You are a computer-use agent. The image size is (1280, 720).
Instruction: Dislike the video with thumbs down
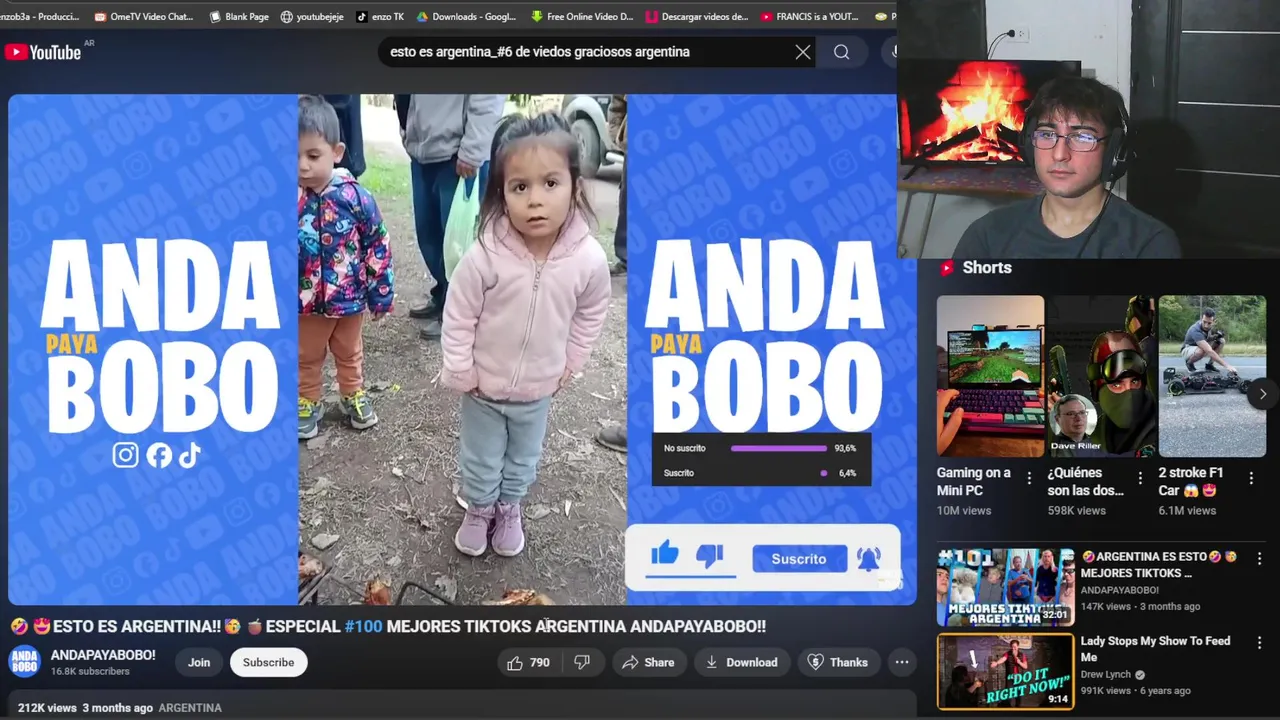click(x=582, y=662)
